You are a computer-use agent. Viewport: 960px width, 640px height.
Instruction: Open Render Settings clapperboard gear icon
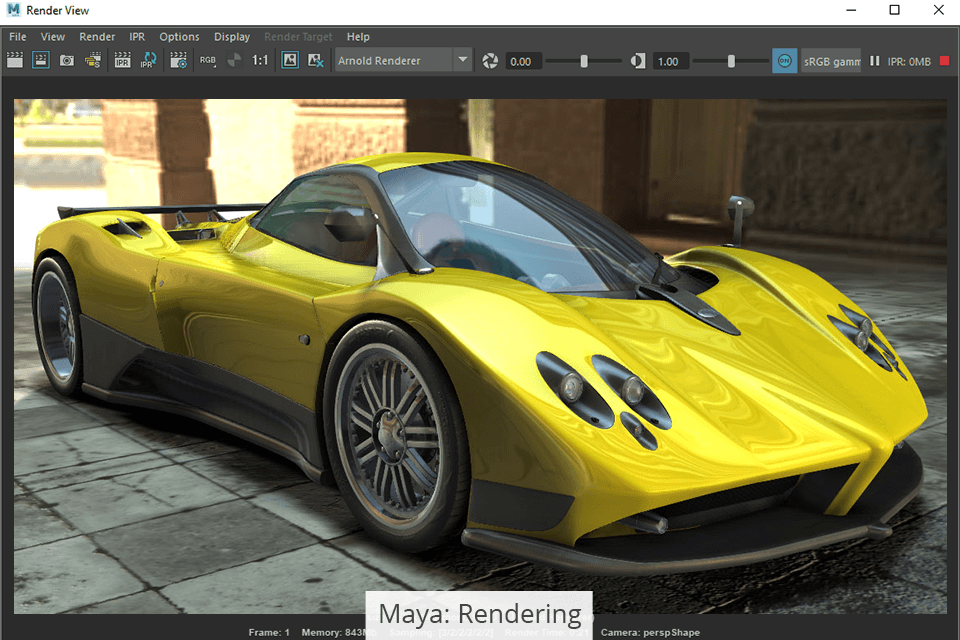(x=179, y=61)
